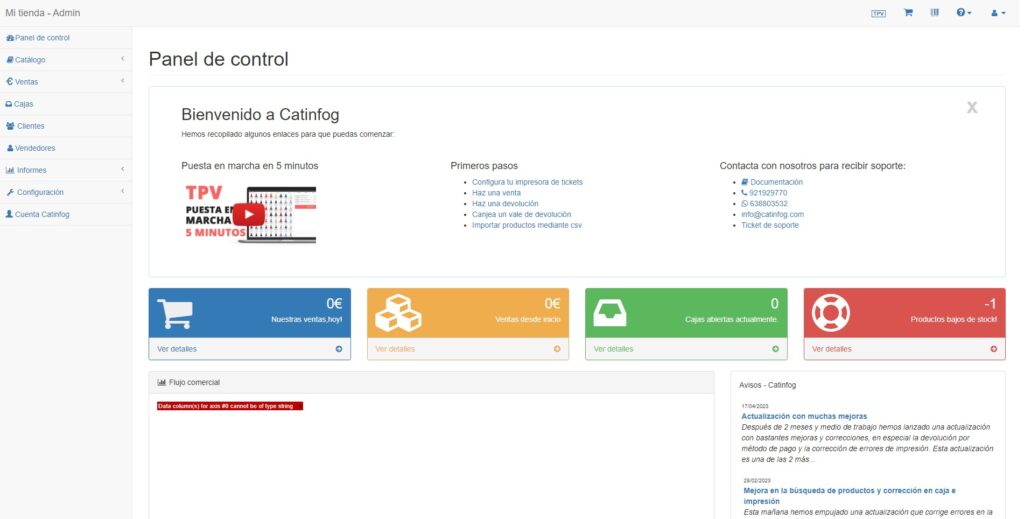The height and width of the screenshot is (519, 1024).
Task: Click the wrench icon next to Configuración
Action: pos(10,193)
